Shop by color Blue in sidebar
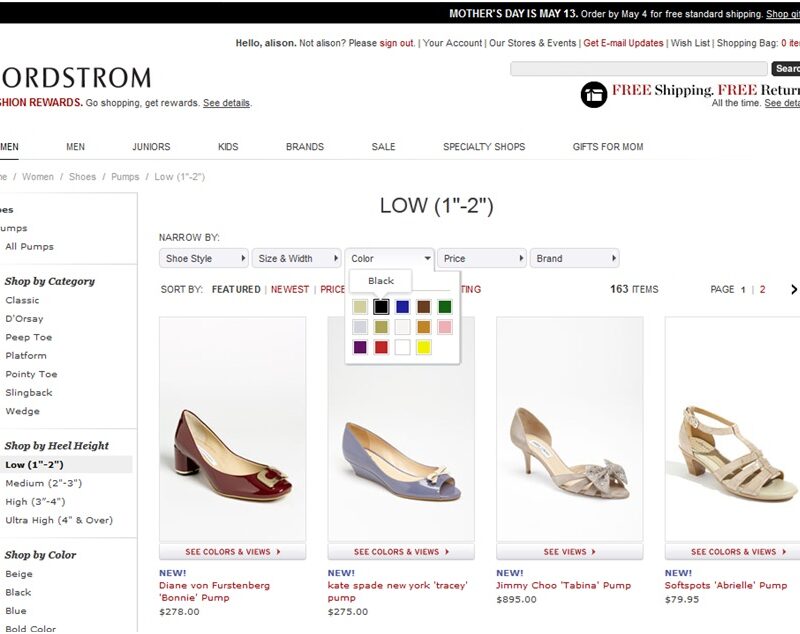800x634 pixels. click(x=16, y=611)
